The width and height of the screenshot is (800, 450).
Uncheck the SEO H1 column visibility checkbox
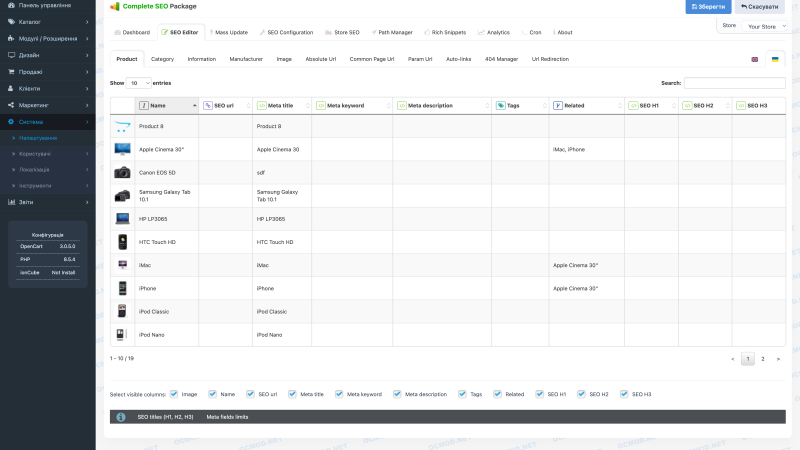point(539,394)
